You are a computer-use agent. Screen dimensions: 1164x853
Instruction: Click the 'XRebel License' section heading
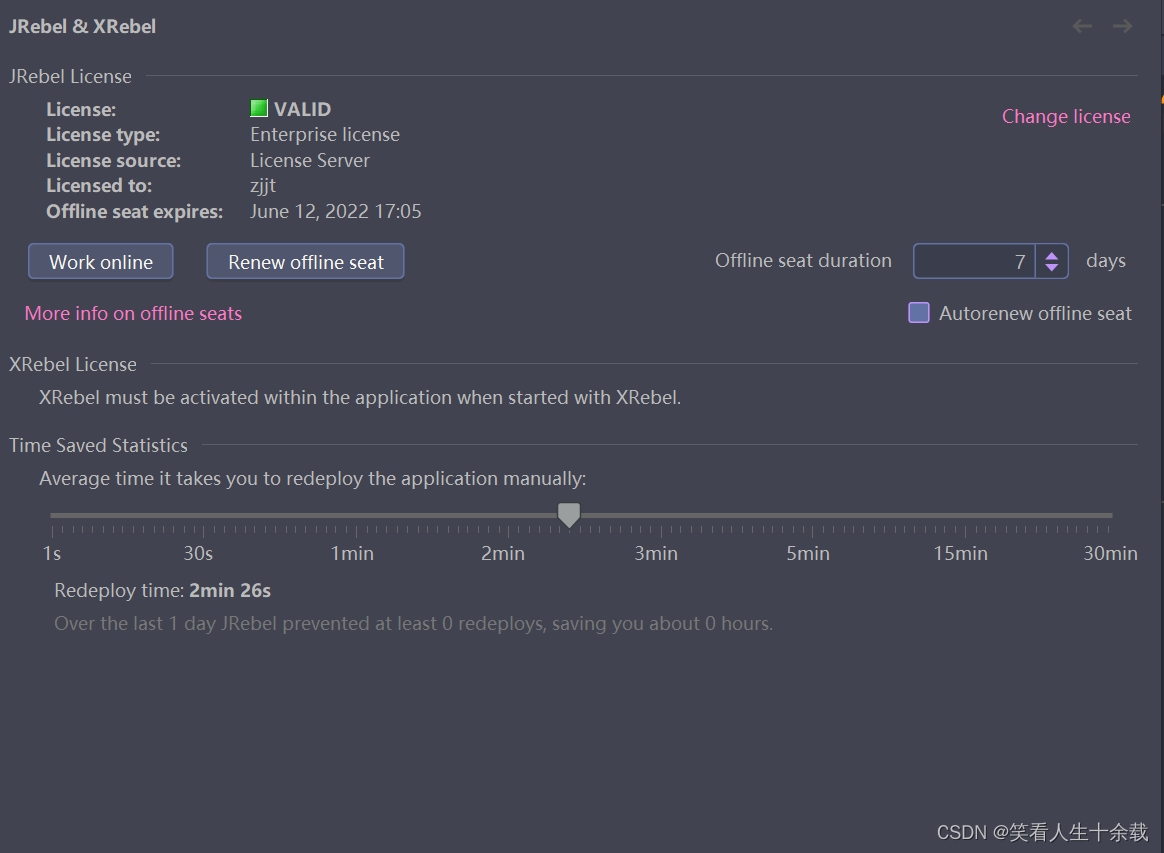73,365
